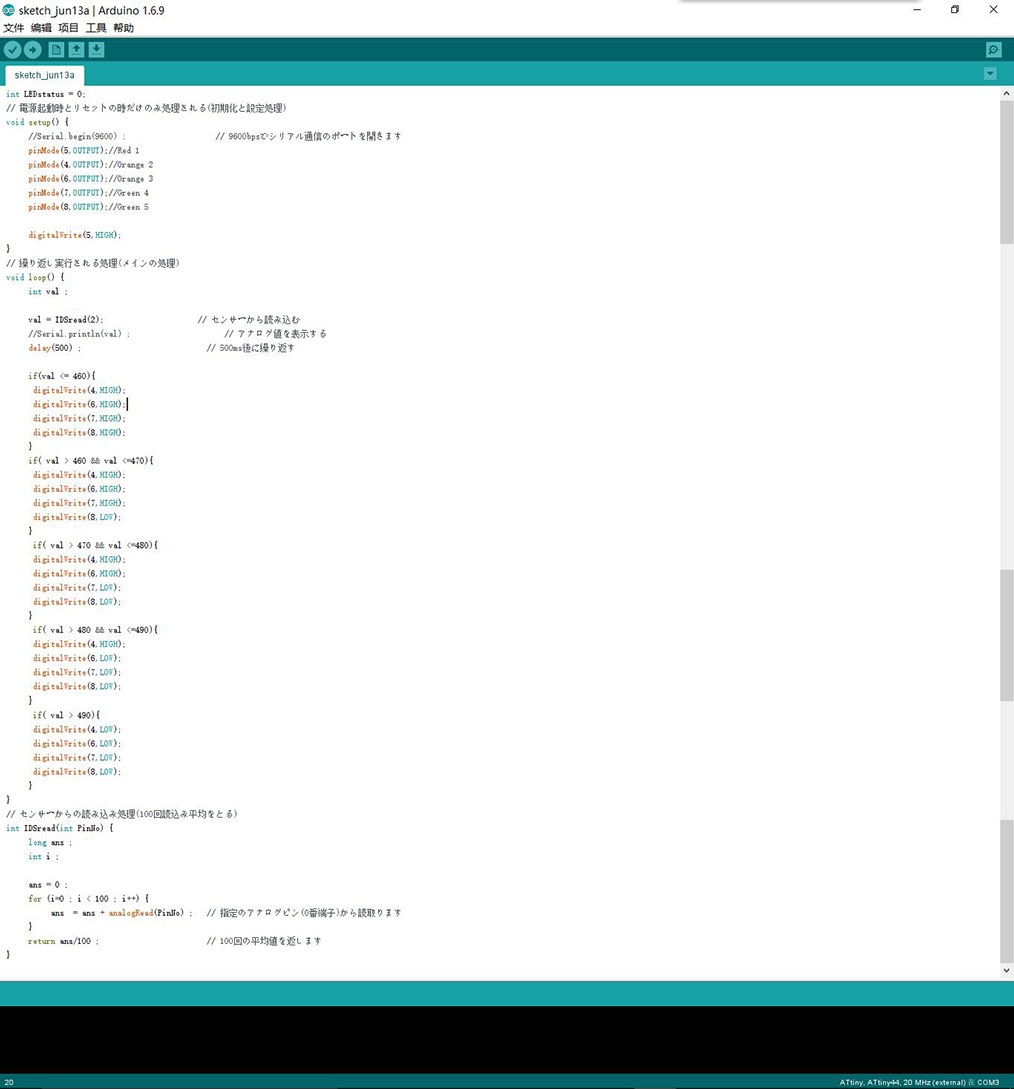Screen dimensions: 1014x1089
Task: Open the 帮助 menu
Action: tap(124, 28)
